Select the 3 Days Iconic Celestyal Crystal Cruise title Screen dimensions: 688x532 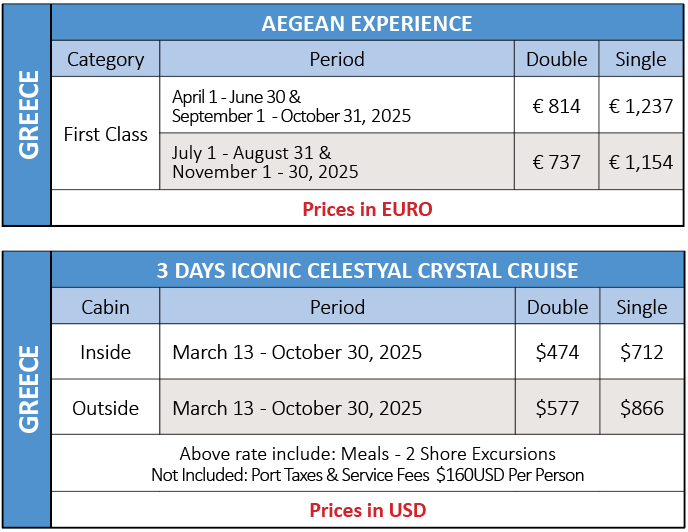[367, 270]
